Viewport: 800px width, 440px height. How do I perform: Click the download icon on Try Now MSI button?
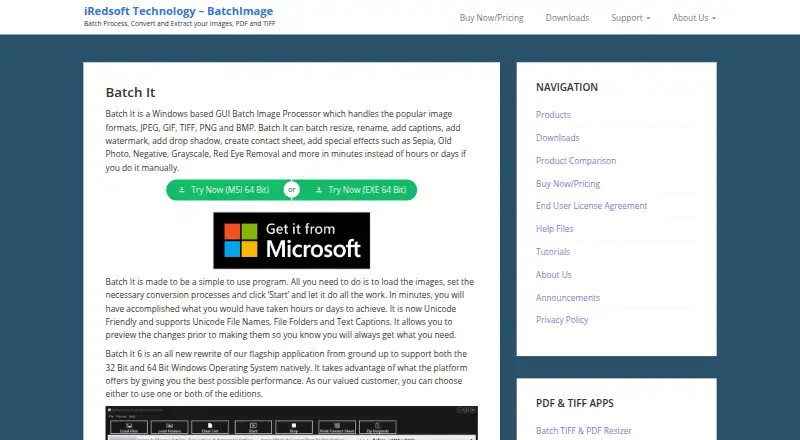point(181,190)
